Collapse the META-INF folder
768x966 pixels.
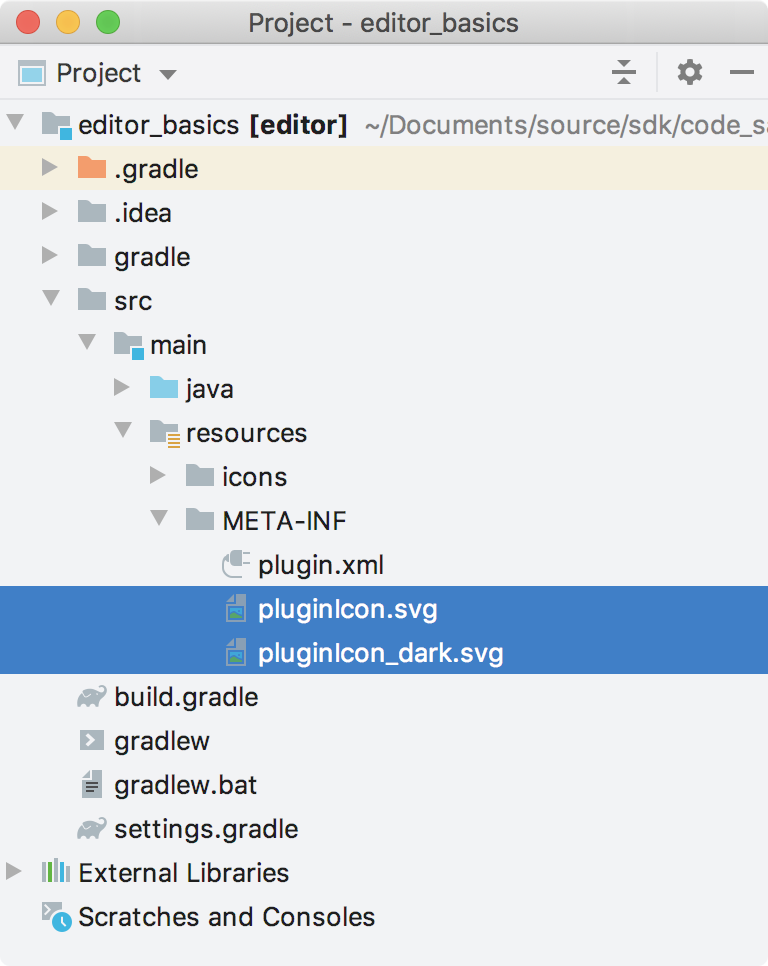tap(158, 520)
